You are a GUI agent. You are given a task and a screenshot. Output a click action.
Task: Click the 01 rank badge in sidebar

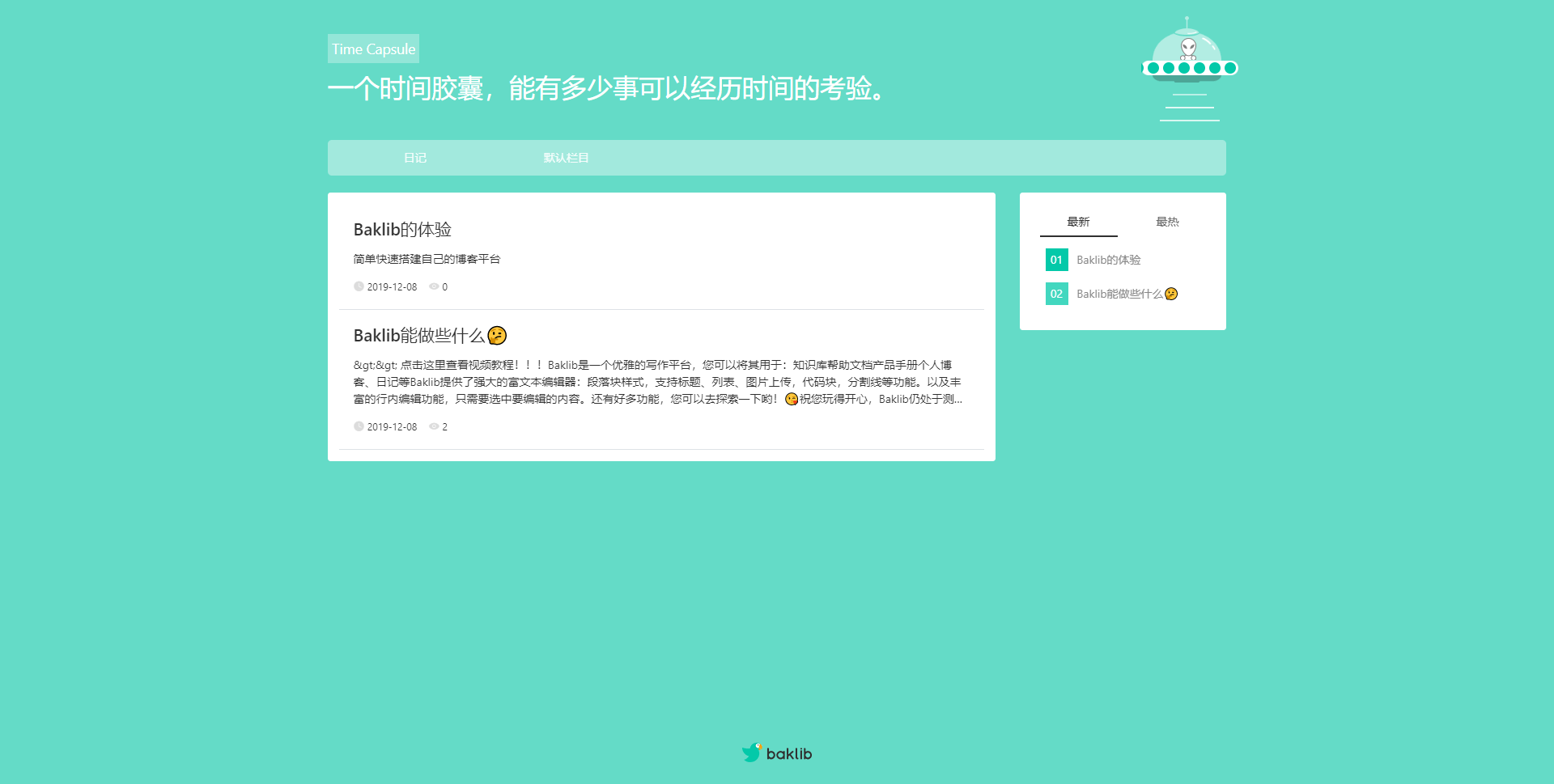pyautogui.click(x=1056, y=260)
